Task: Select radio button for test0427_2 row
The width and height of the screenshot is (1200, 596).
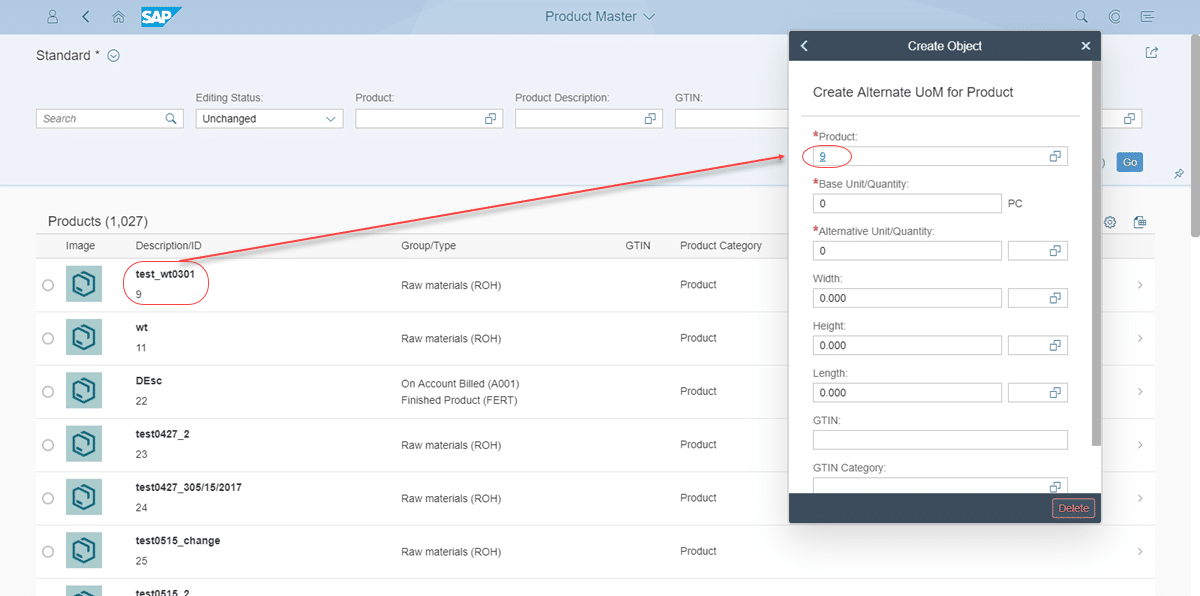Action: coord(48,445)
